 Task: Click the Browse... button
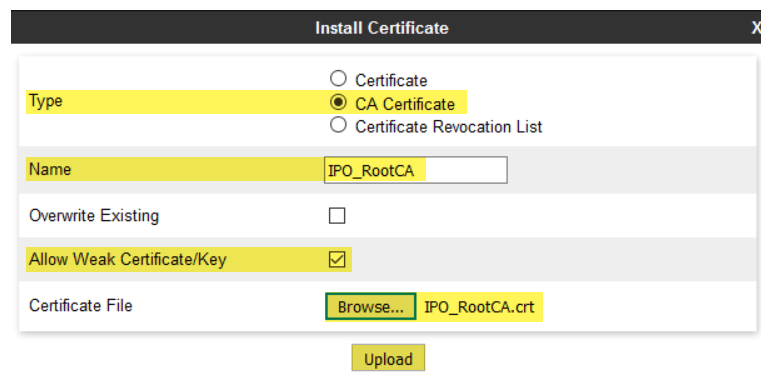click(371, 307)
